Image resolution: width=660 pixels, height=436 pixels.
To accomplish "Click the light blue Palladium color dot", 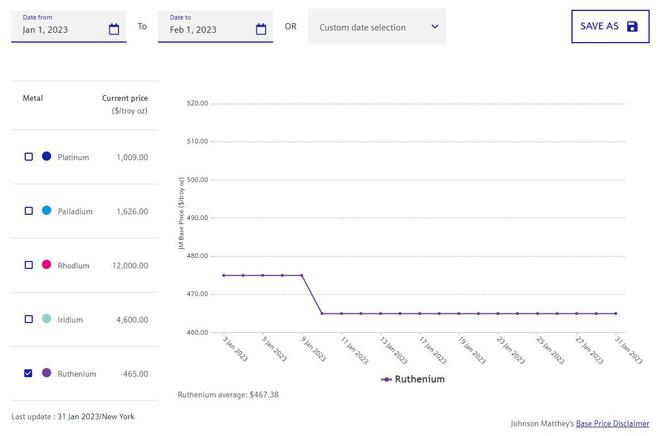I will [46, 211].
